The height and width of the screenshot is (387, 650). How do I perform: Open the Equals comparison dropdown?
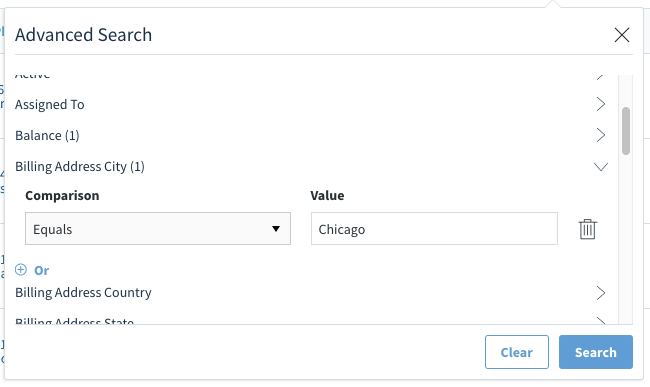coord(158,229)
